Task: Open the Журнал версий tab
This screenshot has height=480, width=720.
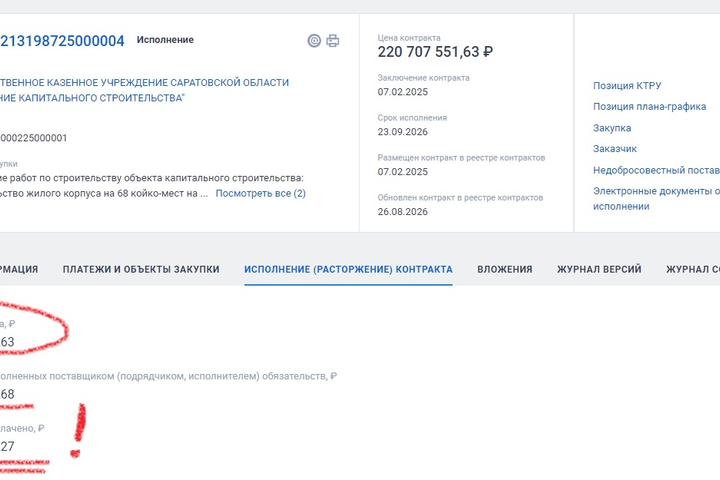Action: click(x=599, y=269)
